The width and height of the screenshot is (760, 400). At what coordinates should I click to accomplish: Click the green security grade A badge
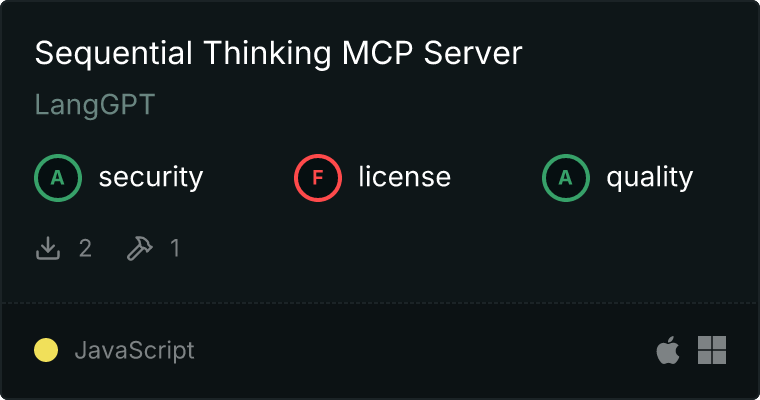[x=58, y=178]
